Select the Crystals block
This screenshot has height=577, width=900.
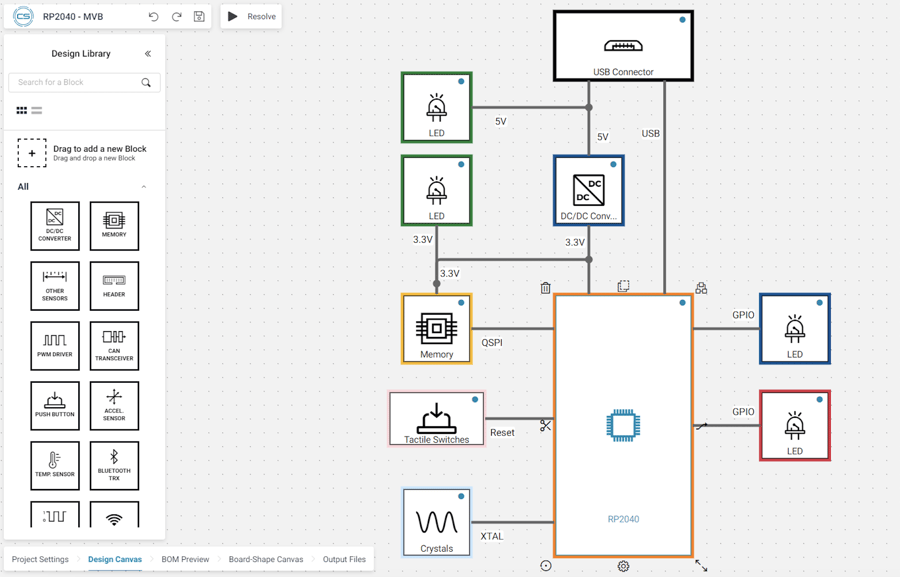coord(437,522)
